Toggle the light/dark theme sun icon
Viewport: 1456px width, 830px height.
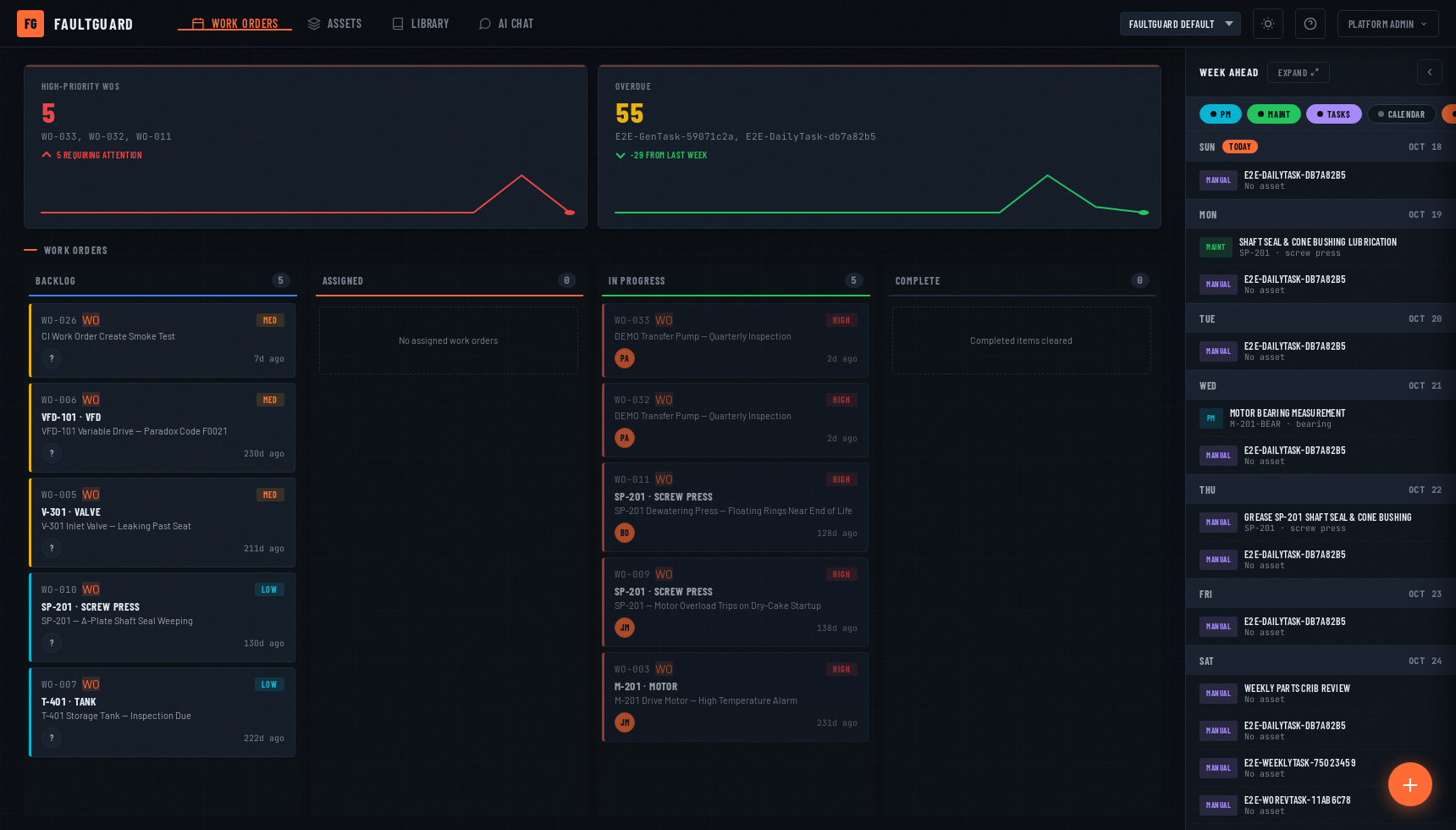click(x=1268, y=24)
